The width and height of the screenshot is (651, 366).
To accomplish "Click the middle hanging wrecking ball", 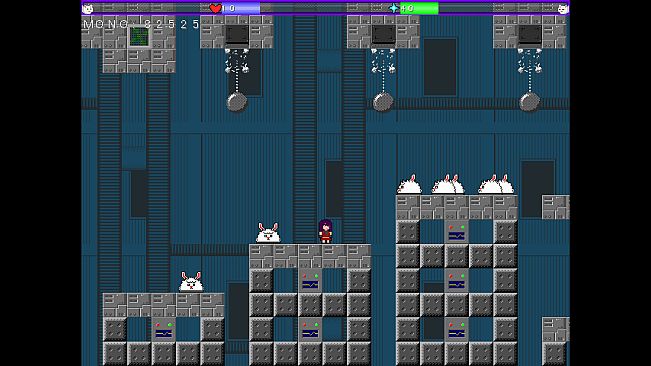I will (x=383, y=102).
